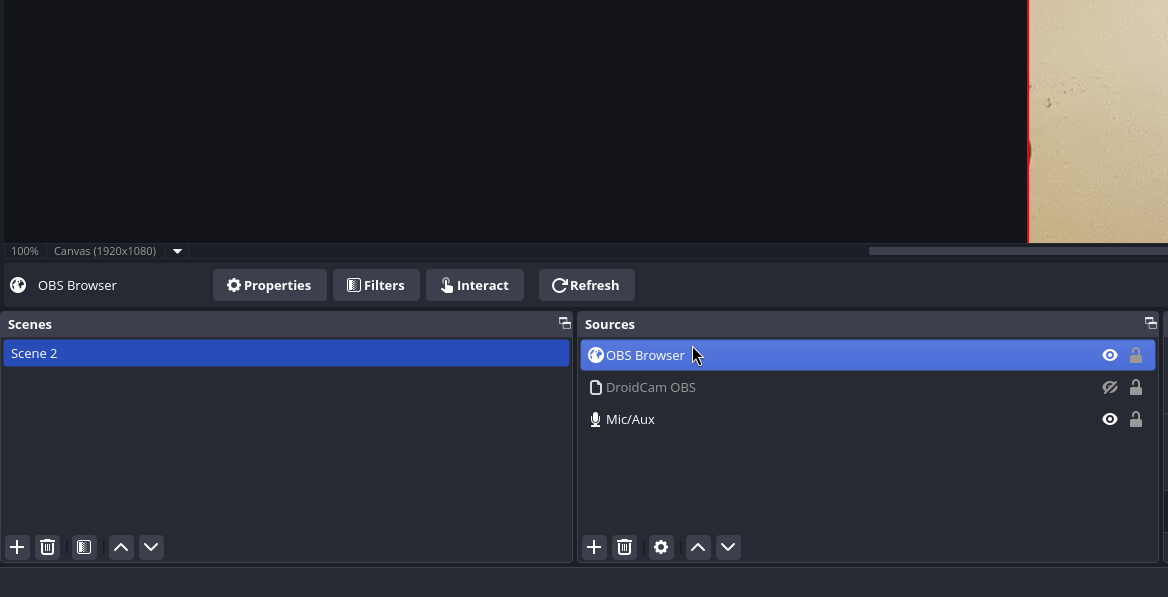Refresh the OBS Browser source
The image size is (1168, 597).
pyautogui.click(x=586, y=285)
